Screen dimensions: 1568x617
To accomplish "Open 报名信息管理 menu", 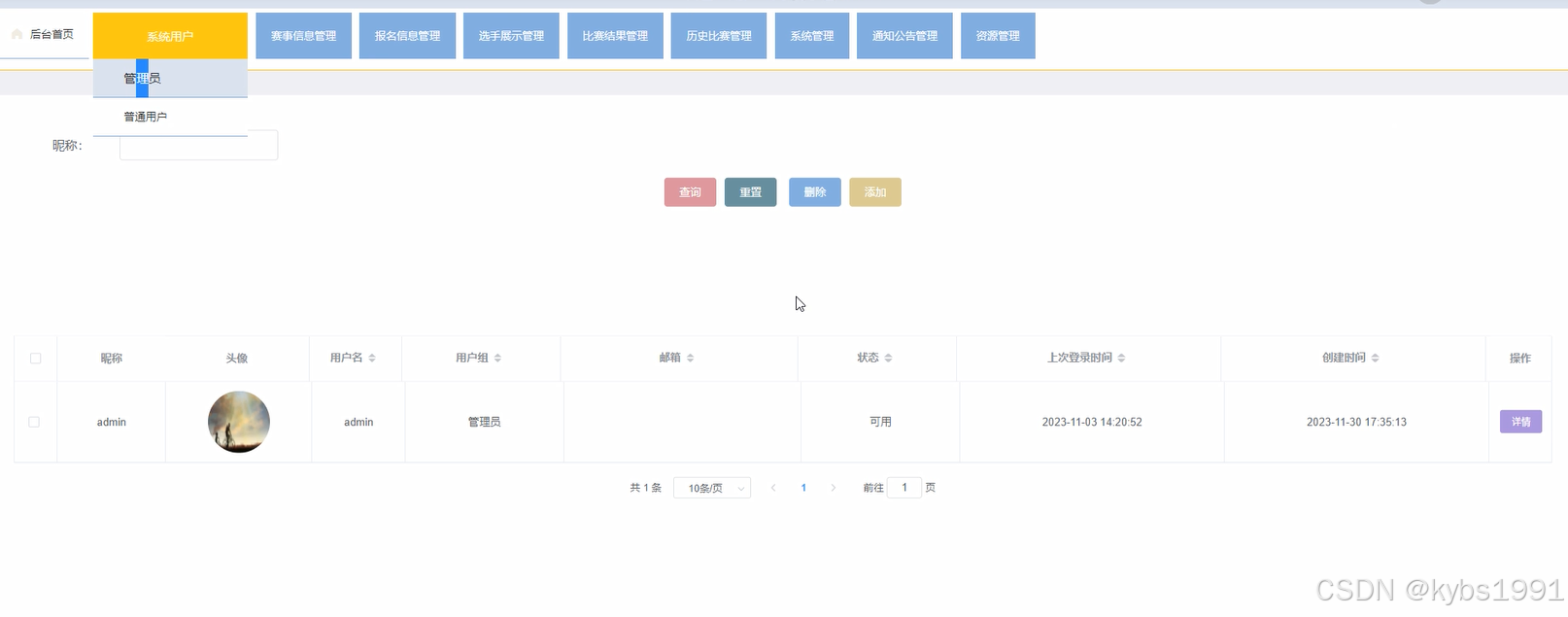I will (x=407, y=36).
